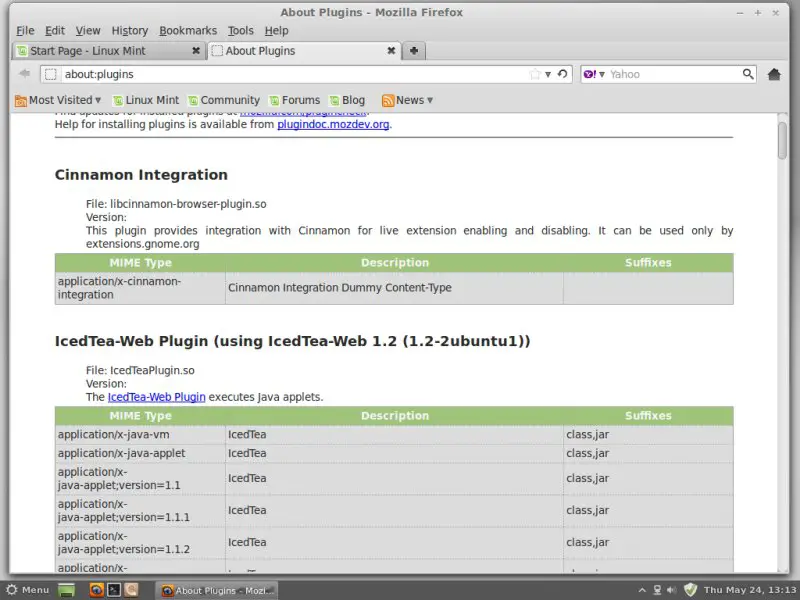Expand the News feed bookmark
This screenshot has width=800, height=600.
pos(407,100)
